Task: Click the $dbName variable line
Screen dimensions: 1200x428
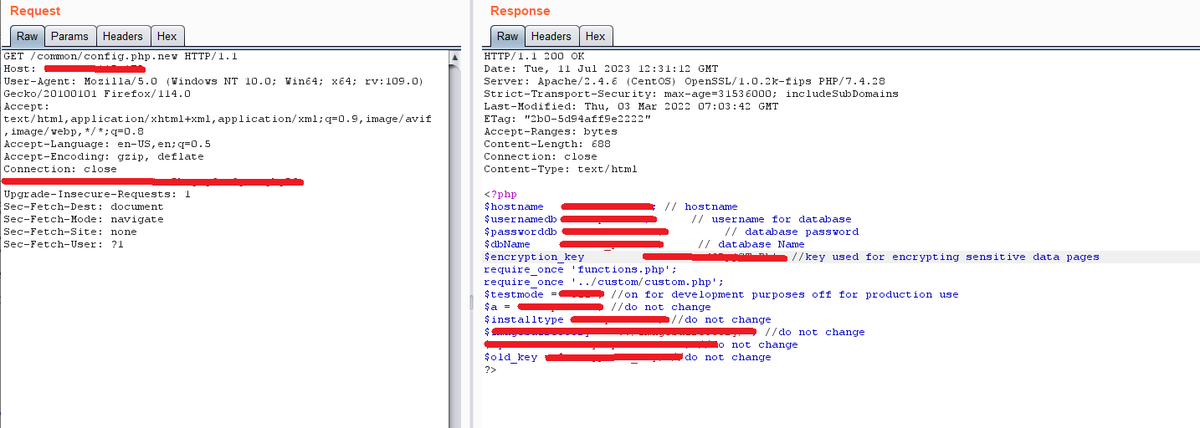Action: click(643, 244)
